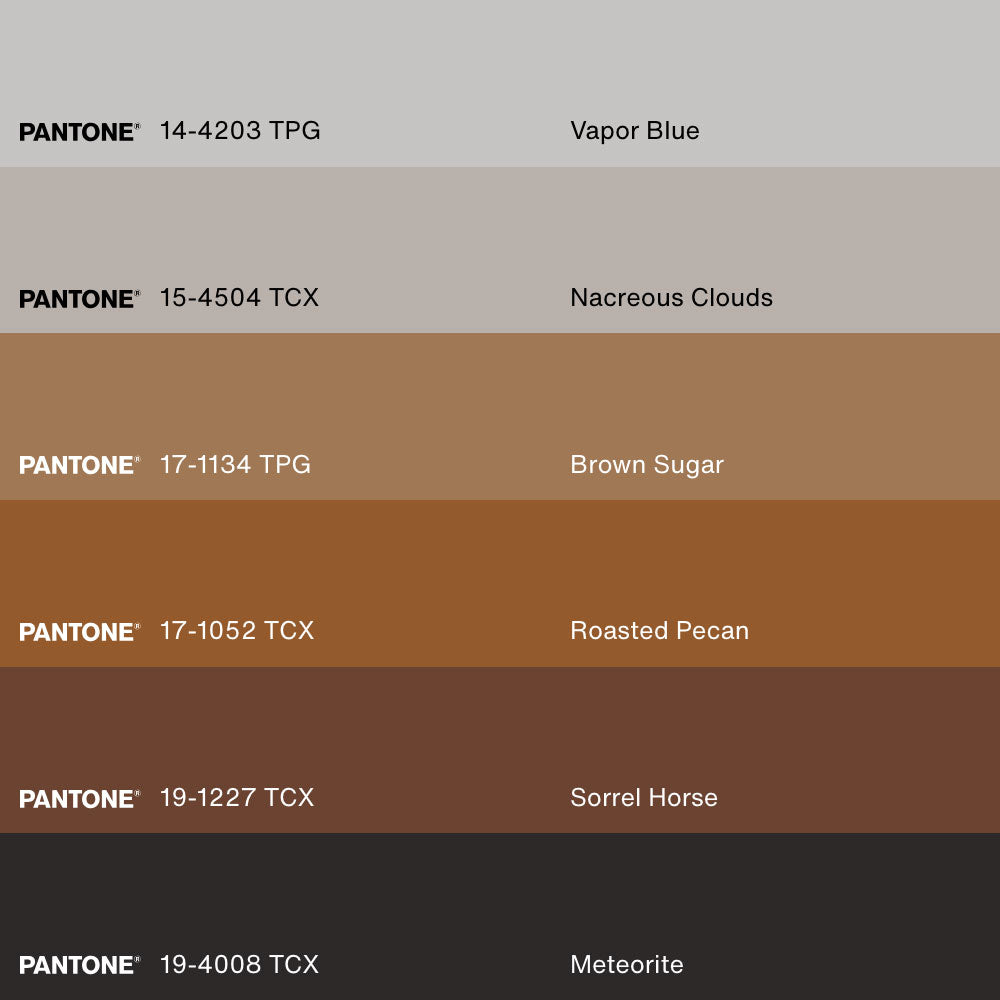Click the Pantone logo in Vapor Blue row
Image resolution: width=1000 pixels, height=1000 pixels.
tap(79, 132)
